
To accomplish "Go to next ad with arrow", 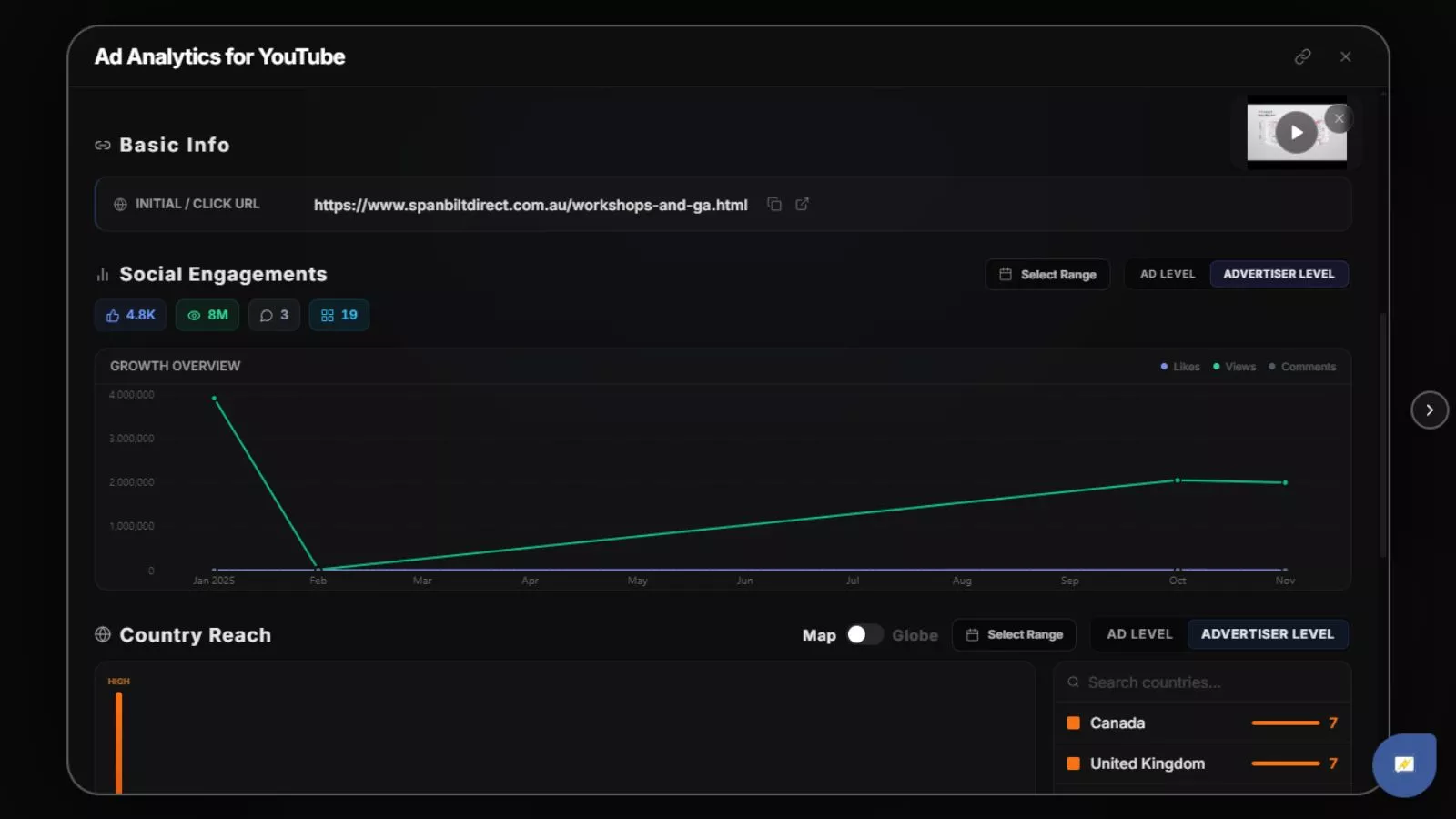I will tap(1429, 410).
